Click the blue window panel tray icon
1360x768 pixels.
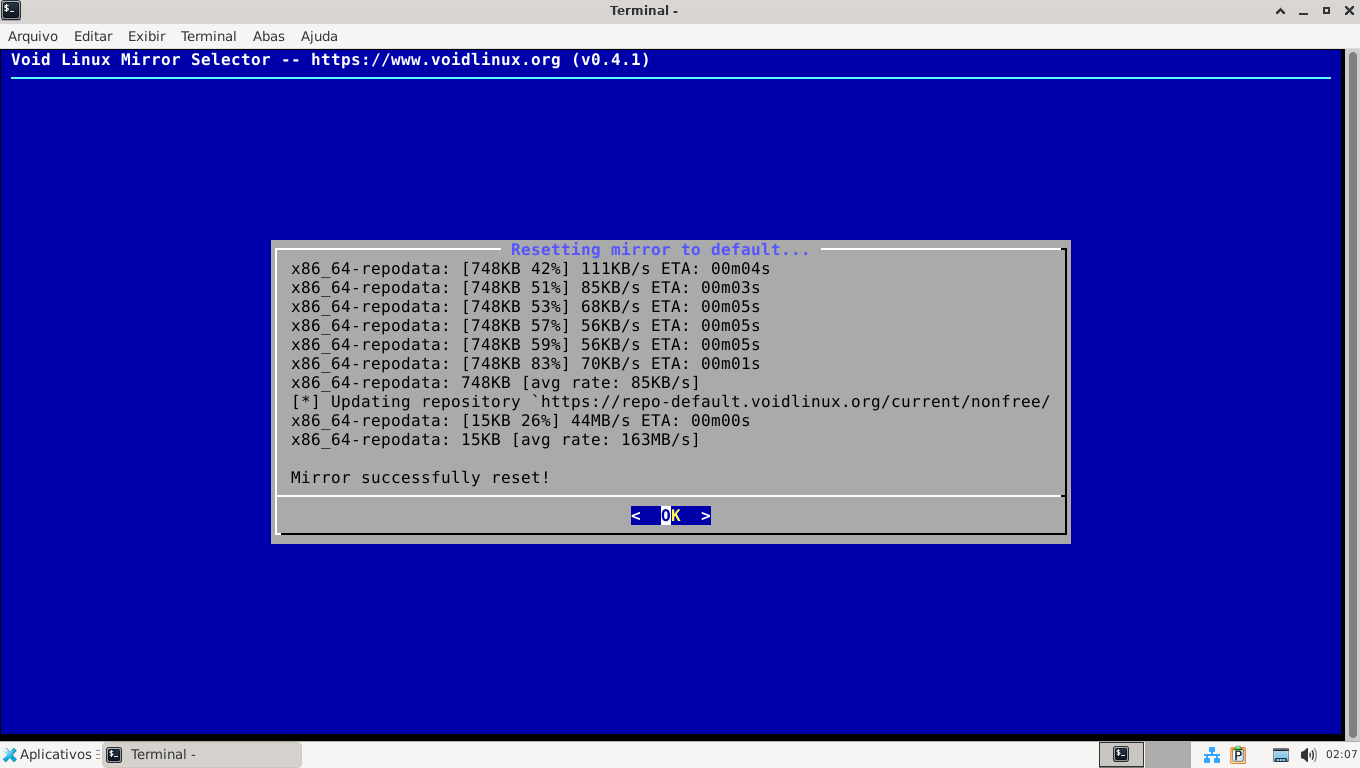(x=1281, y=755)
